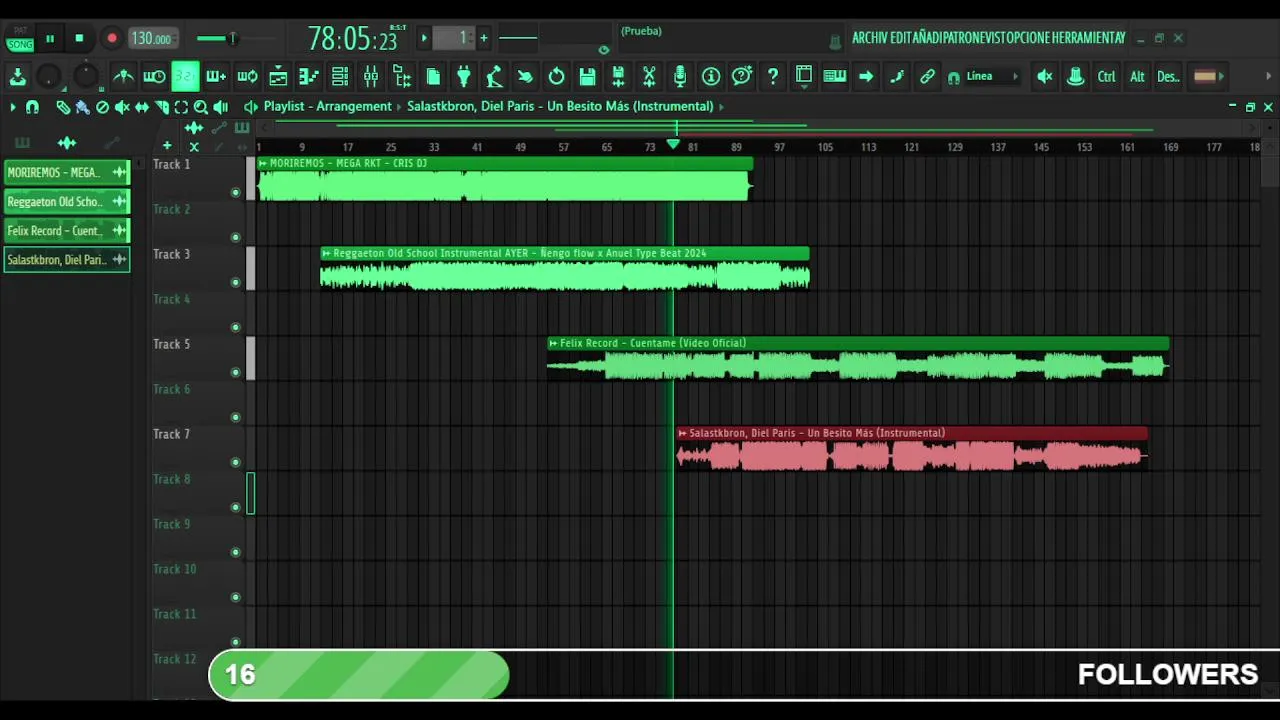Click the tempo field showing 130.000
This screenshot has height=720, width=1280.
click(152, 38)
